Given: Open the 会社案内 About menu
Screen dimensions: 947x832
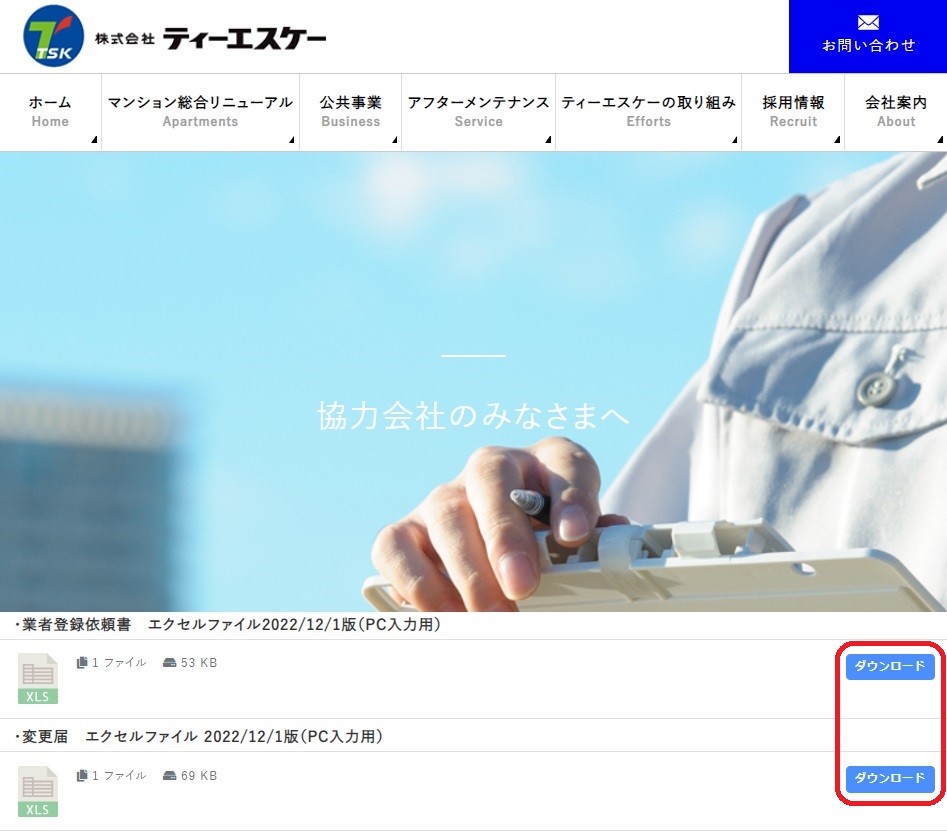Looking at the screenshot, I should pyautogui.click(x=896, y=112).
